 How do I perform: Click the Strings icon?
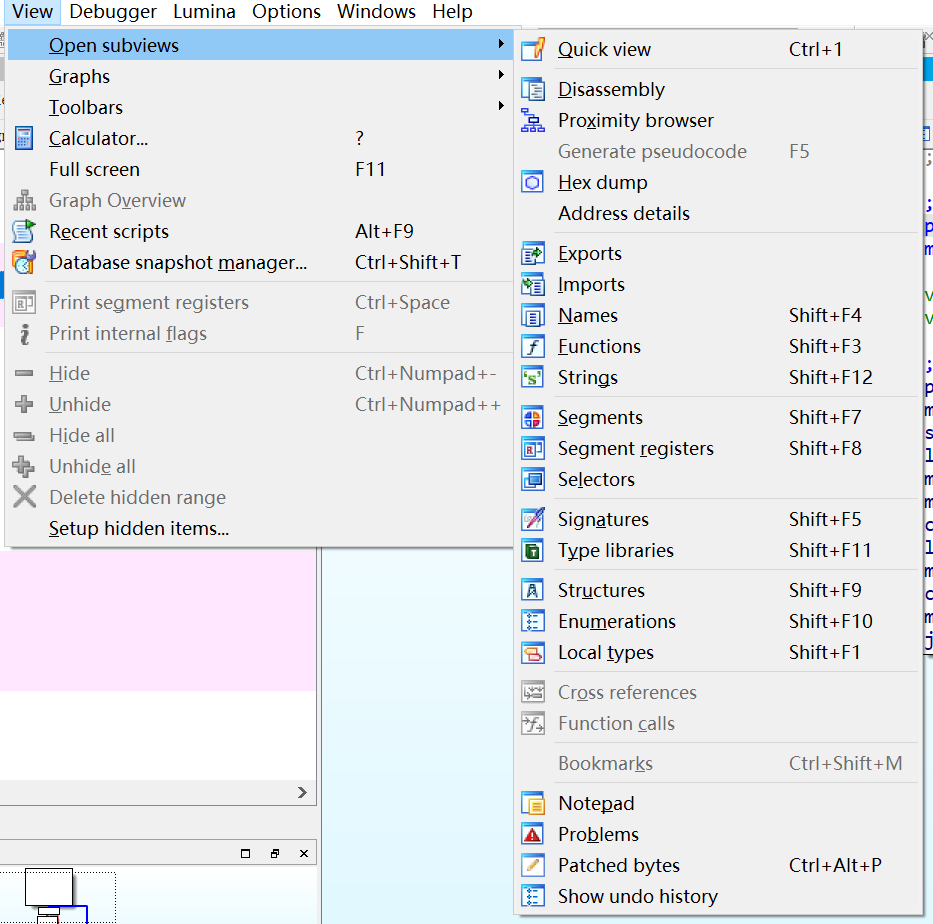(533, 377)
